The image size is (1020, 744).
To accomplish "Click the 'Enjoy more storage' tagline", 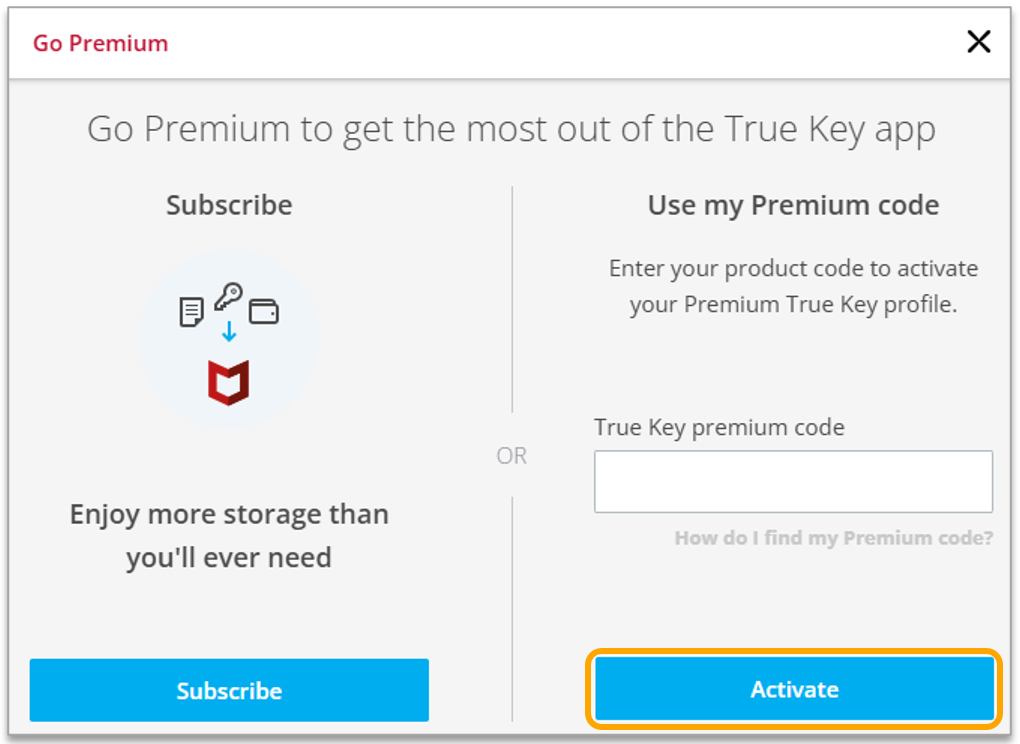I will click(229, 535).
